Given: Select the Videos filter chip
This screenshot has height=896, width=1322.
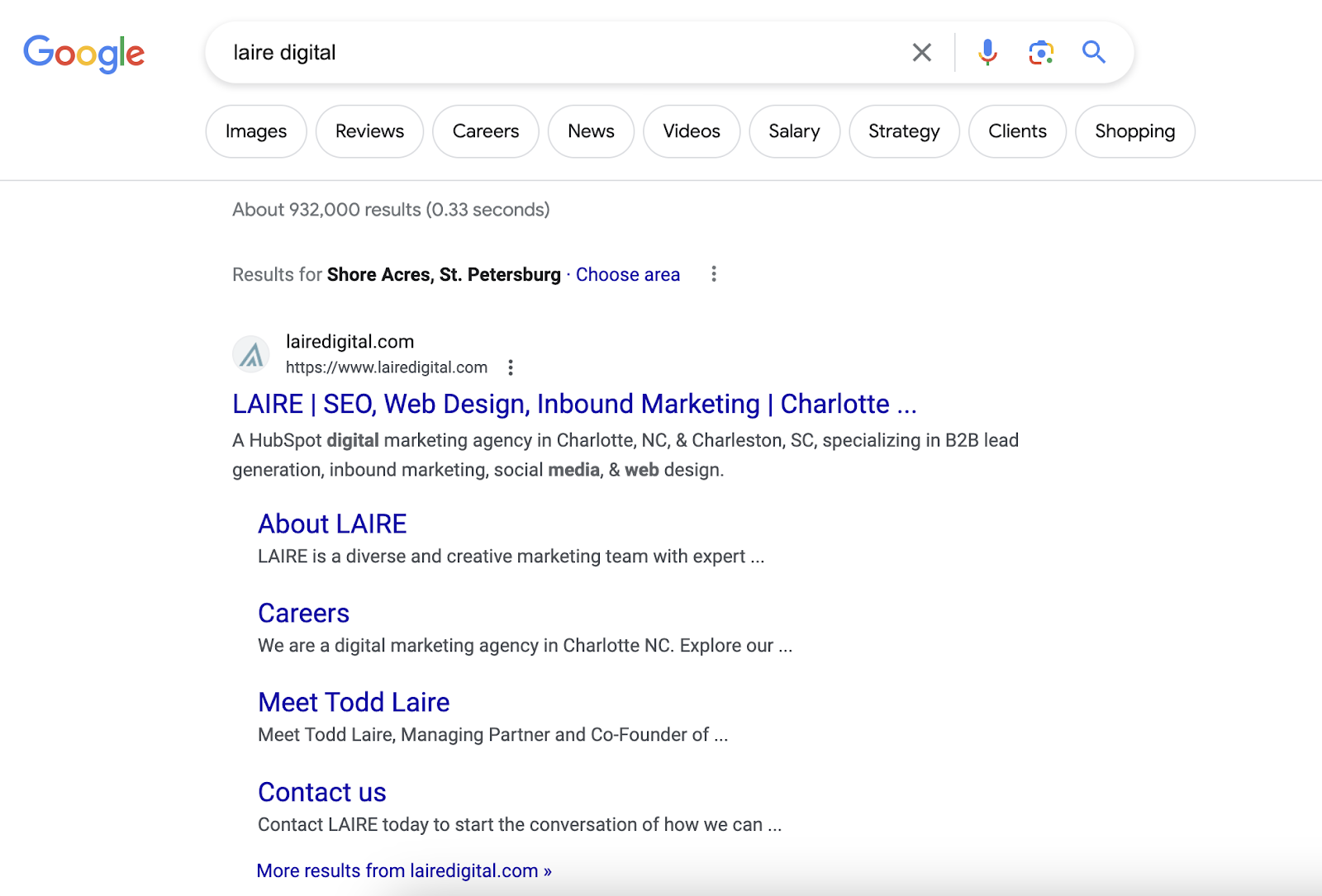Looking at the screenshot, I should (x=691, y=130).
